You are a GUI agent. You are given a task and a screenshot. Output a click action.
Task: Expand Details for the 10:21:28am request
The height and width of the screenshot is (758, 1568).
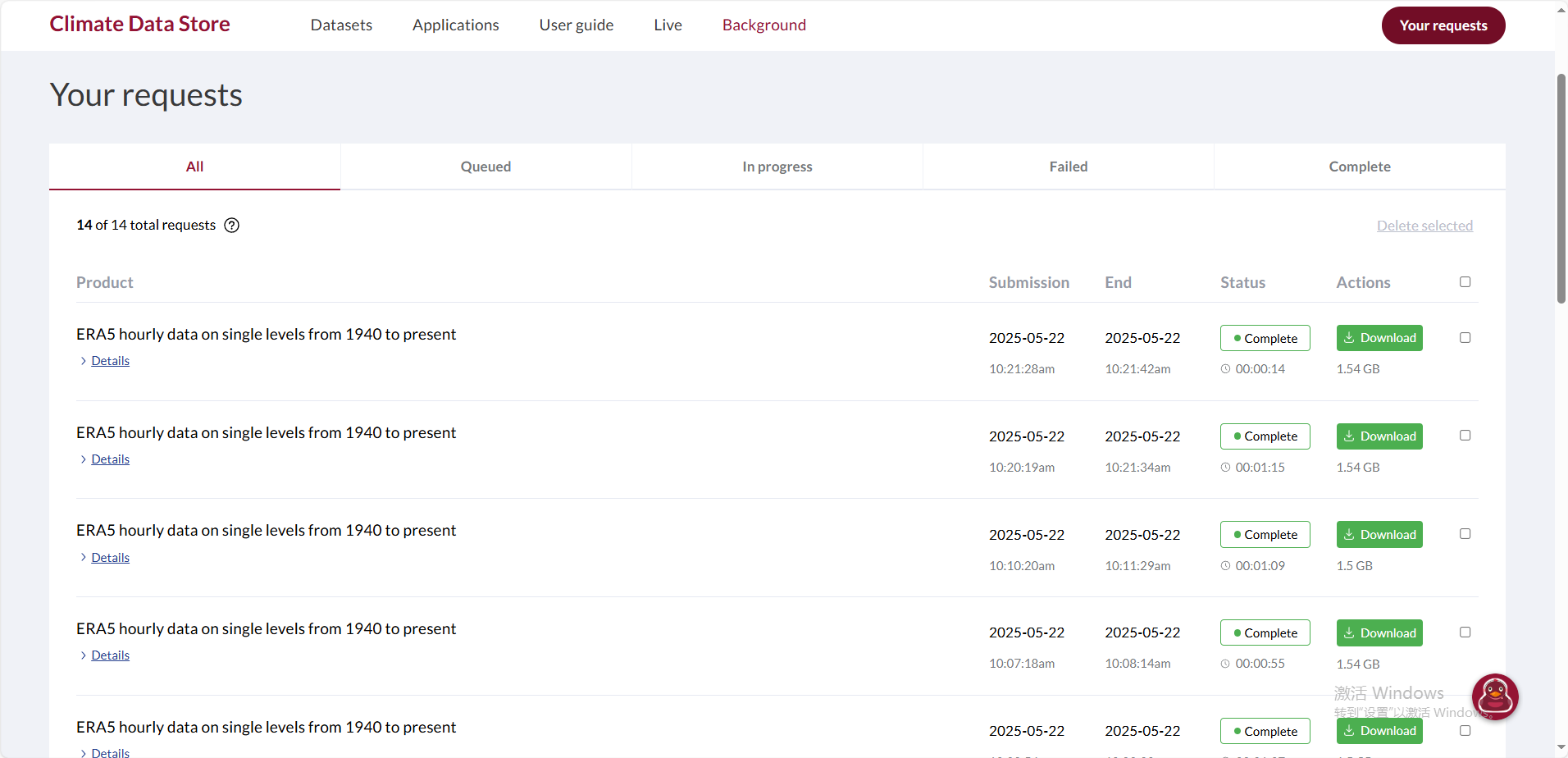110,361
